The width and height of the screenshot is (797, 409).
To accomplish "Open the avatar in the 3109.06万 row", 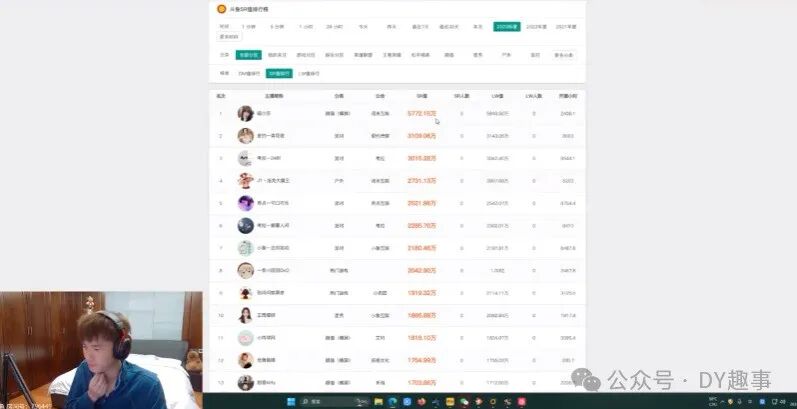I will (x=246, y=136).
